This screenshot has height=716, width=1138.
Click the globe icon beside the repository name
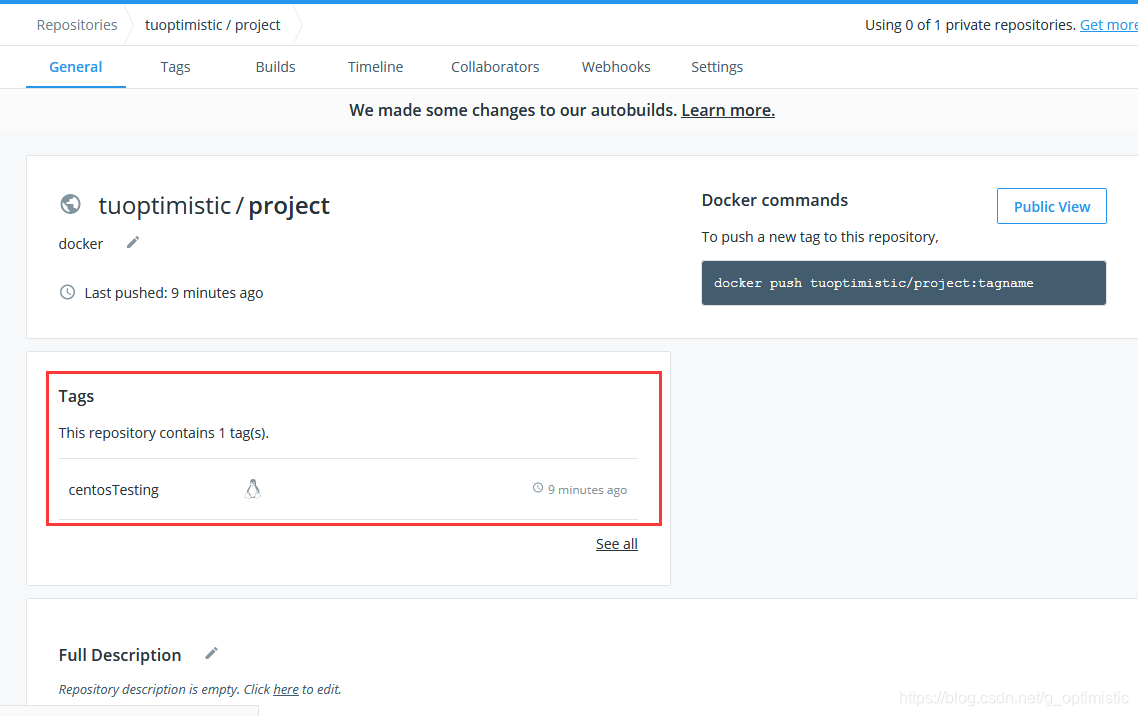tap(70, 205)
